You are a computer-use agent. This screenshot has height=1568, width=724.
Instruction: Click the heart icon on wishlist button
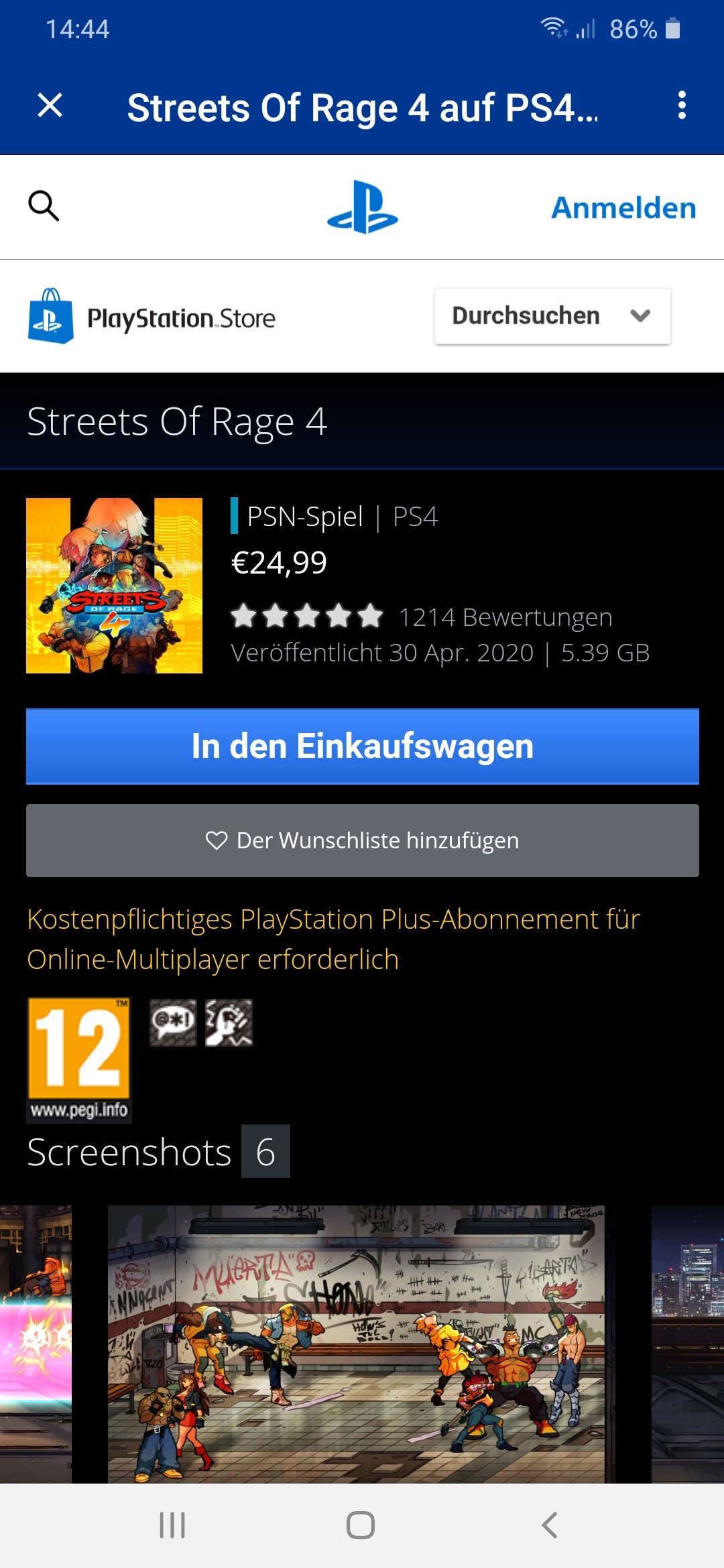pos(217,840)
